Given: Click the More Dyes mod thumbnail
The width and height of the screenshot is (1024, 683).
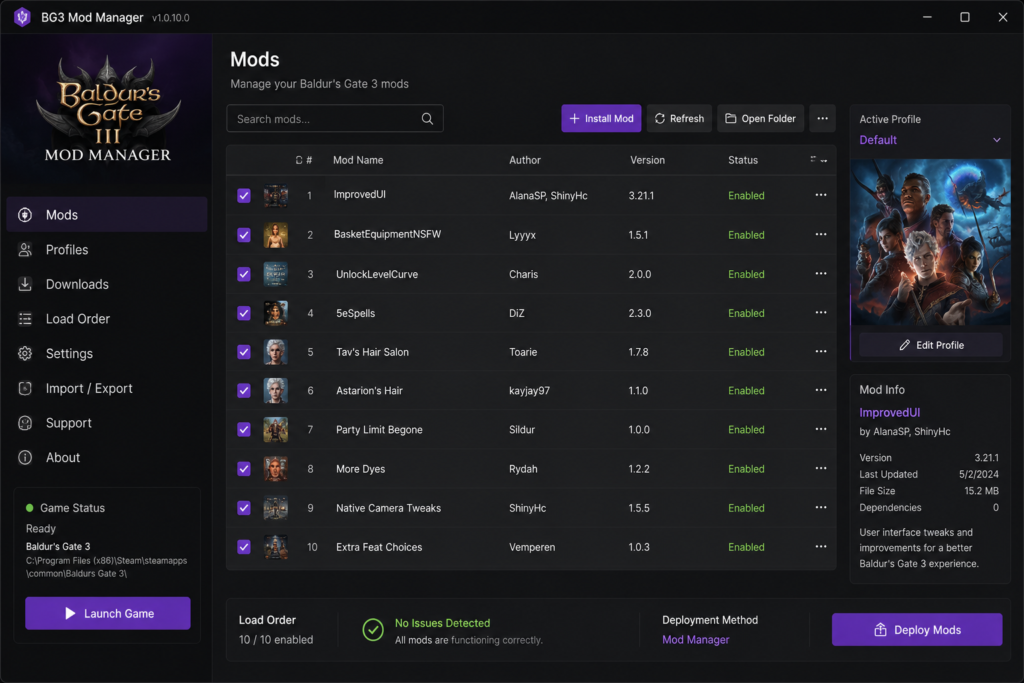Looking at the screenshot, I should [276, 469].
